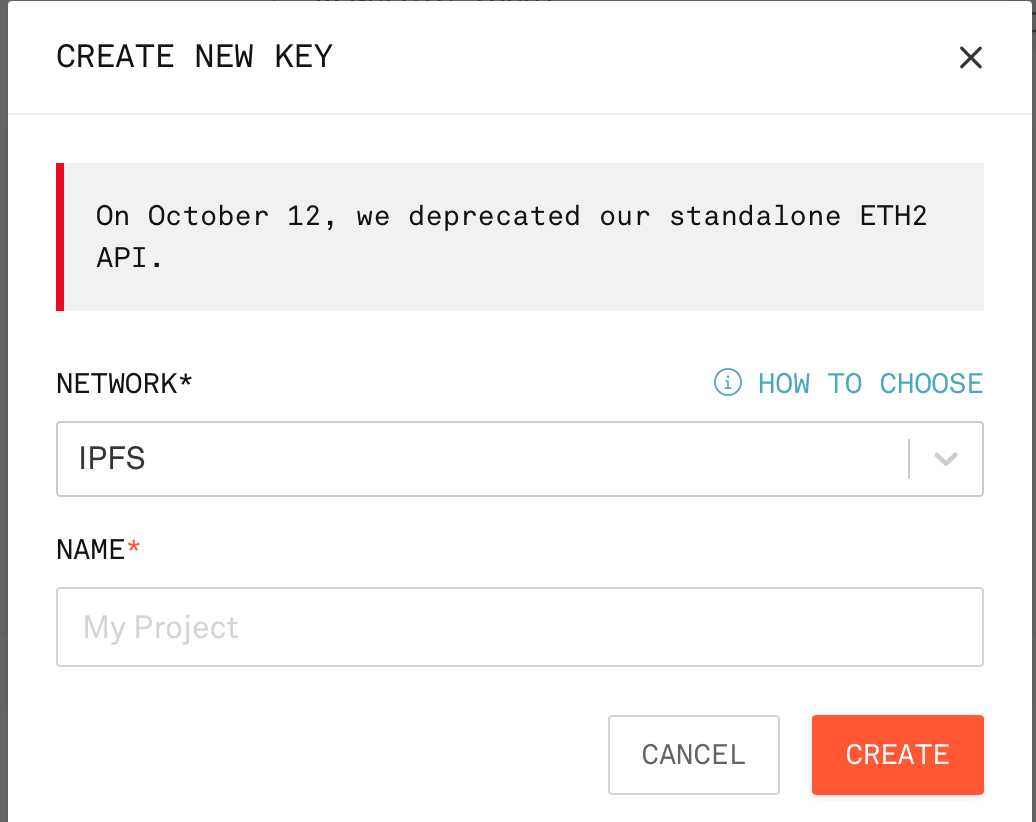Expand the Network dropdown chevron arrow
This screenshot has height=822, width=1036.
tap(945, 459)
